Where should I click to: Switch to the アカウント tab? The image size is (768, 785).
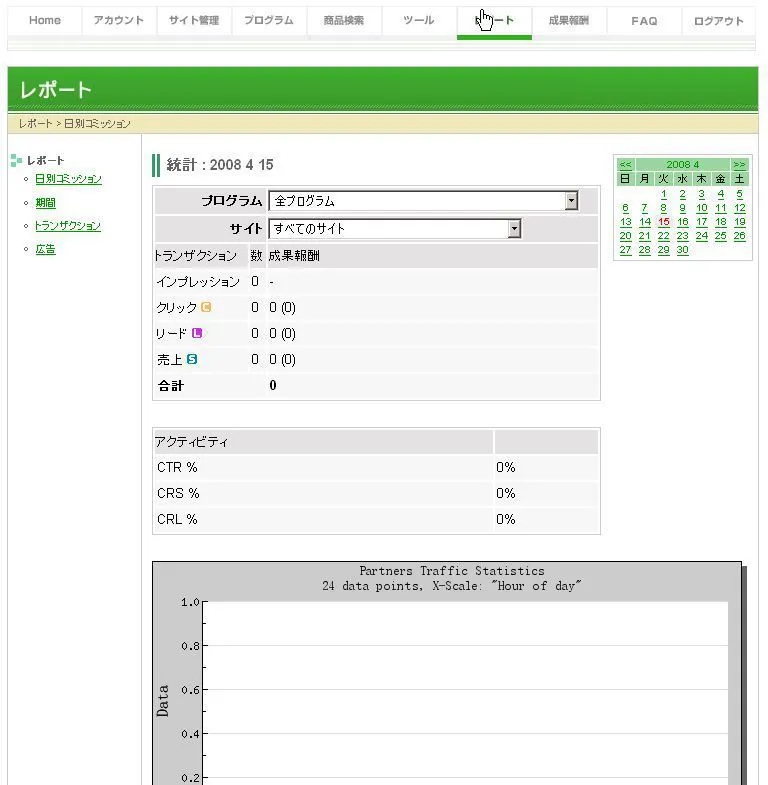tap(119, 21)
